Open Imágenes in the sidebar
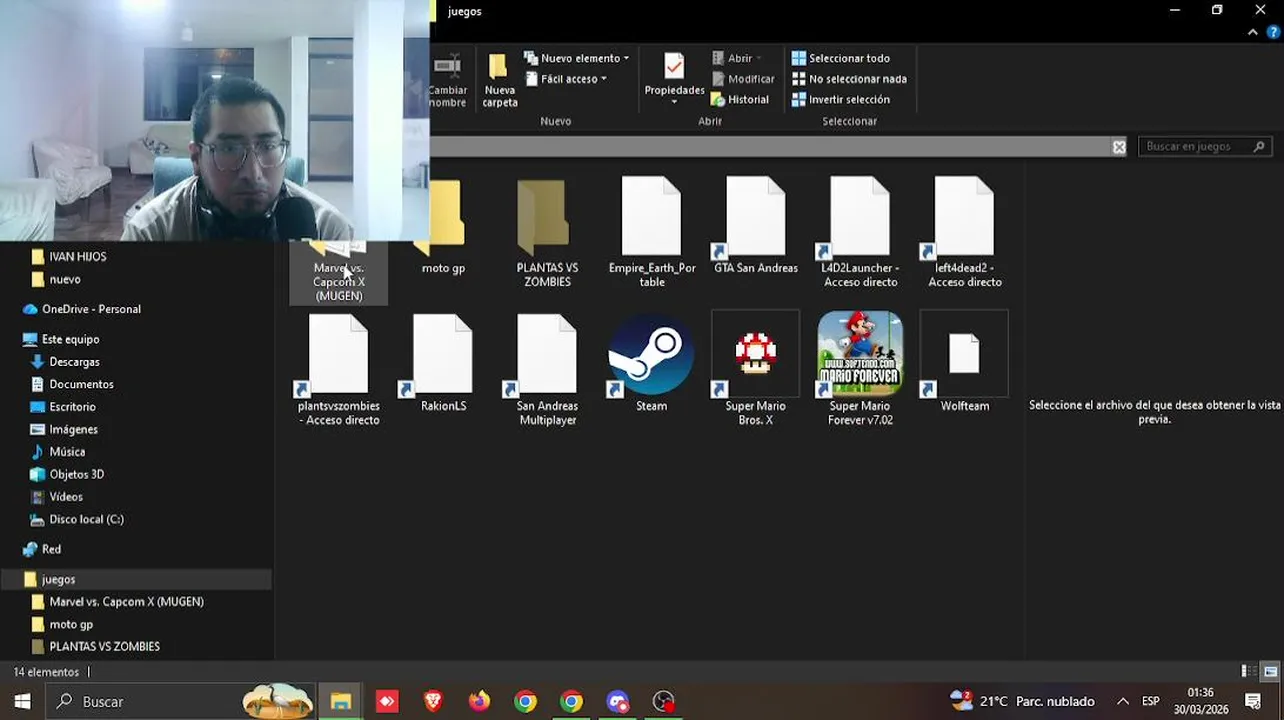Screen dimensions: 1284x720 point(73,430)
